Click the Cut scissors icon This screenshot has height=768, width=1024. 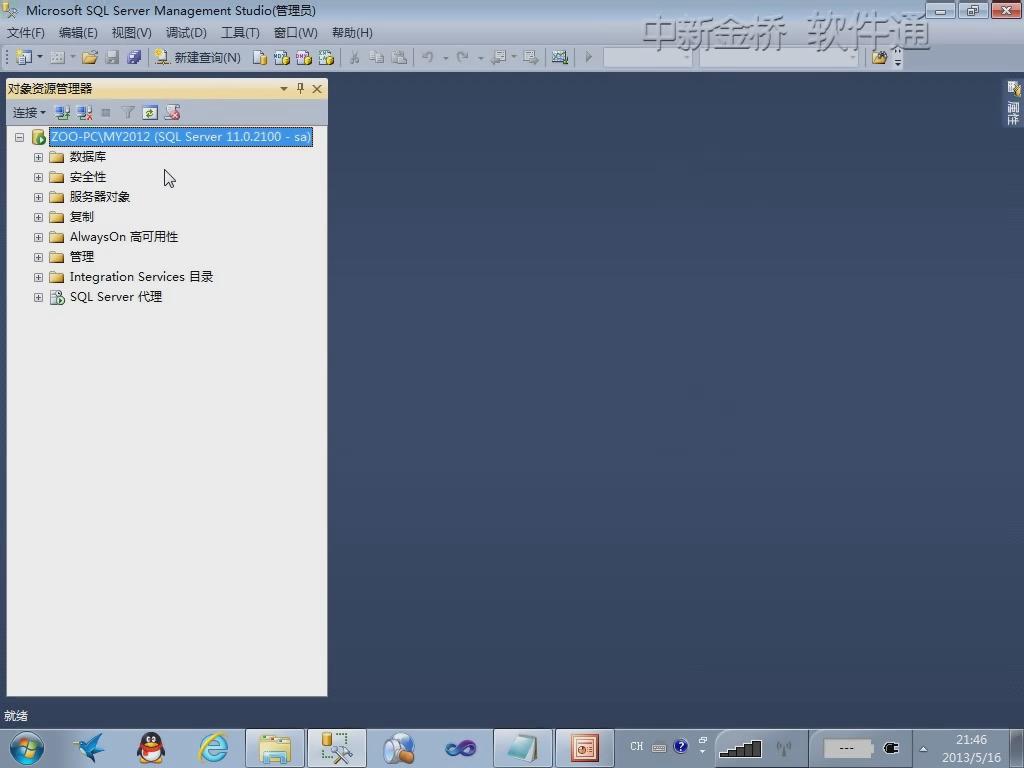tap(354, 57)
